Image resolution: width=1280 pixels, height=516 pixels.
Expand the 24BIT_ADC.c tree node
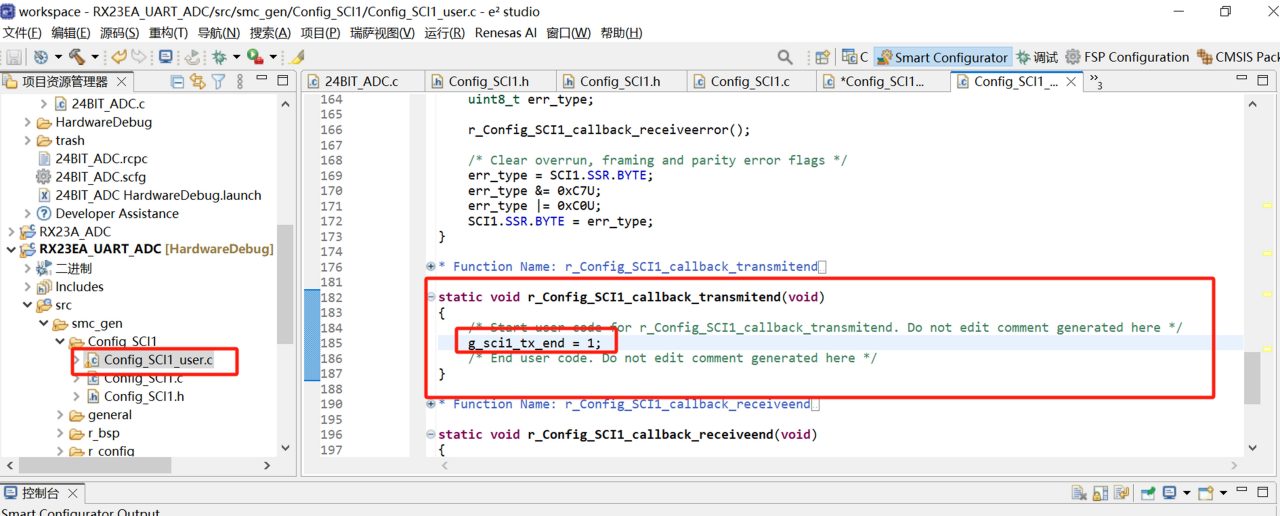[43, 104]
